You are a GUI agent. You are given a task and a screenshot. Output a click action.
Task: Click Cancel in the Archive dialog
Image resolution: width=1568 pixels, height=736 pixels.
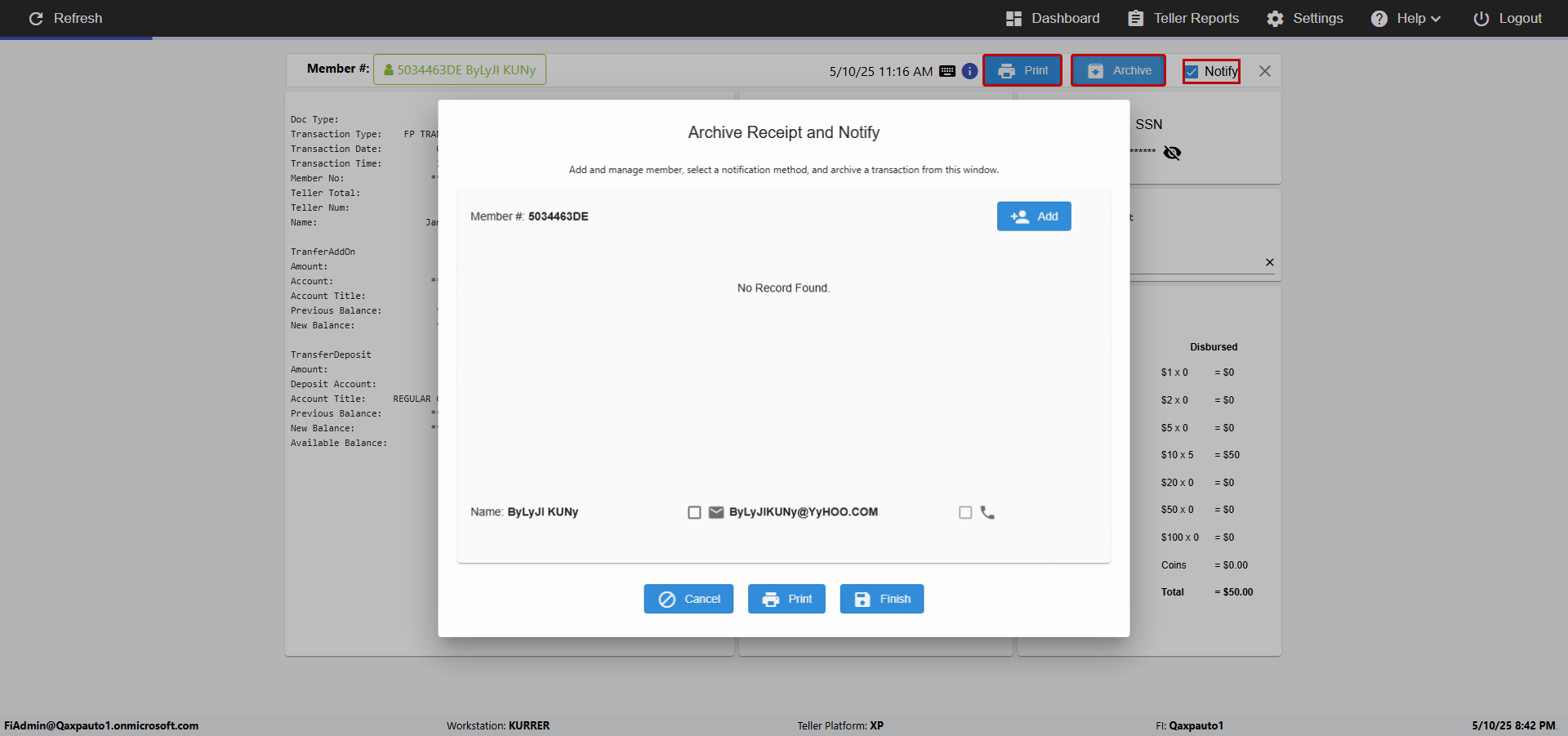[x=688, y=599]
